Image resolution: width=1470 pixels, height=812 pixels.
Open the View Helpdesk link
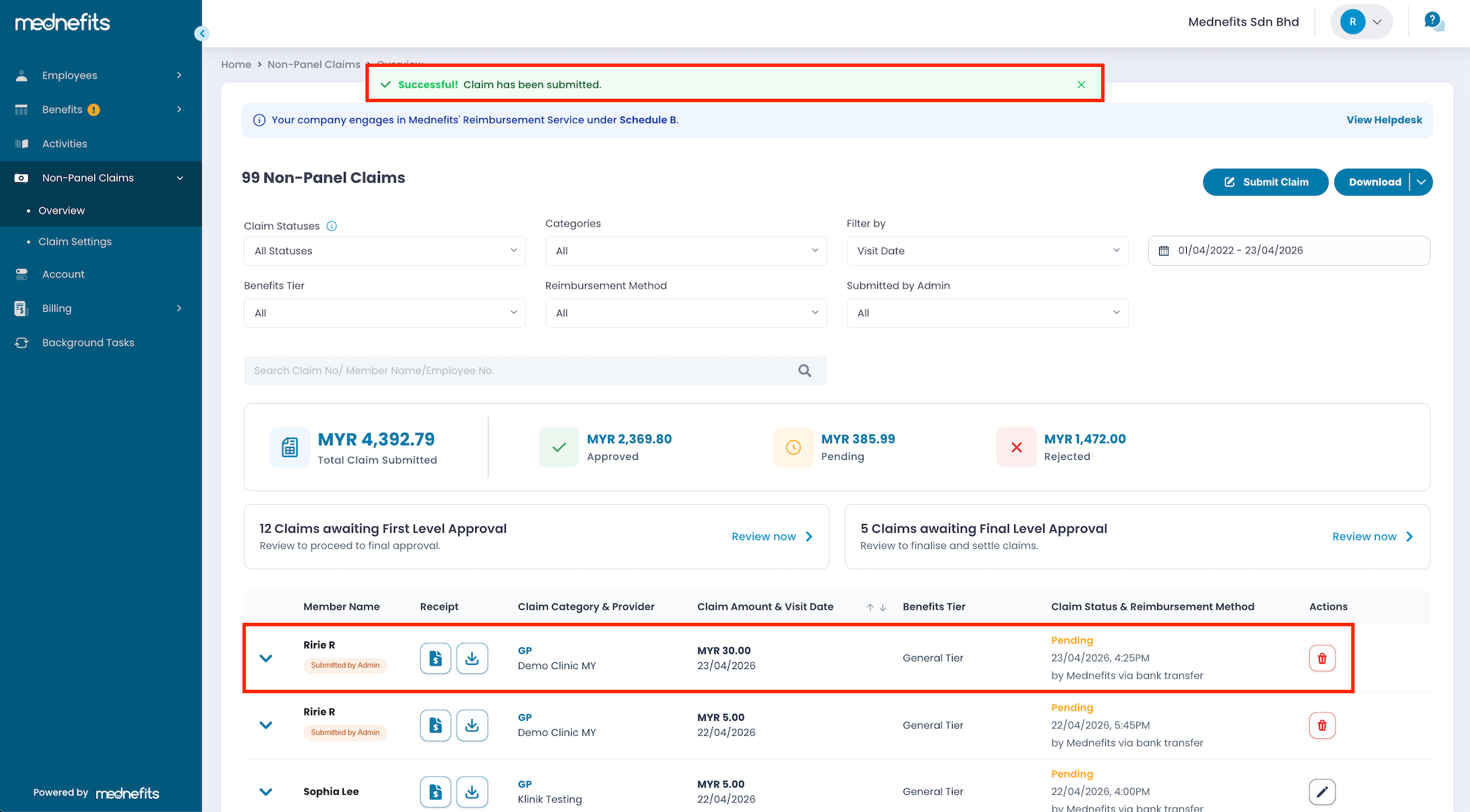point(1384,120)
